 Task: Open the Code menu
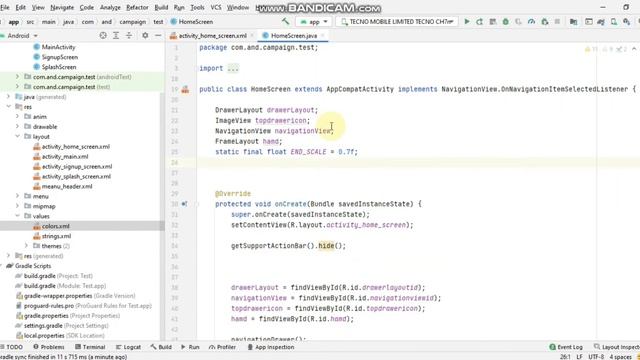87,7
